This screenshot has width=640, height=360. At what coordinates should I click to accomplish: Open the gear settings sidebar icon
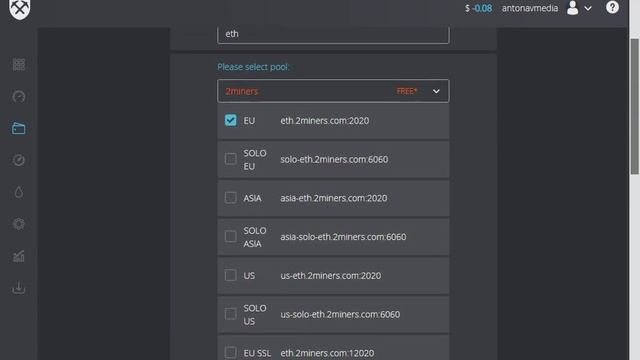pyautogui.click(x=19, y=224)
